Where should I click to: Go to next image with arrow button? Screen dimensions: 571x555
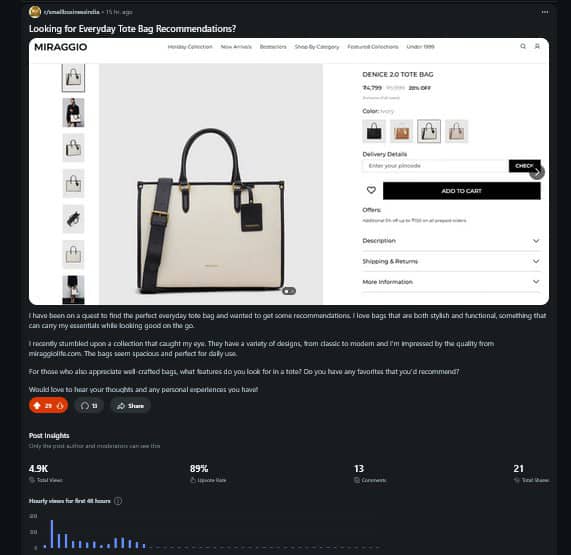coord(537,172)
